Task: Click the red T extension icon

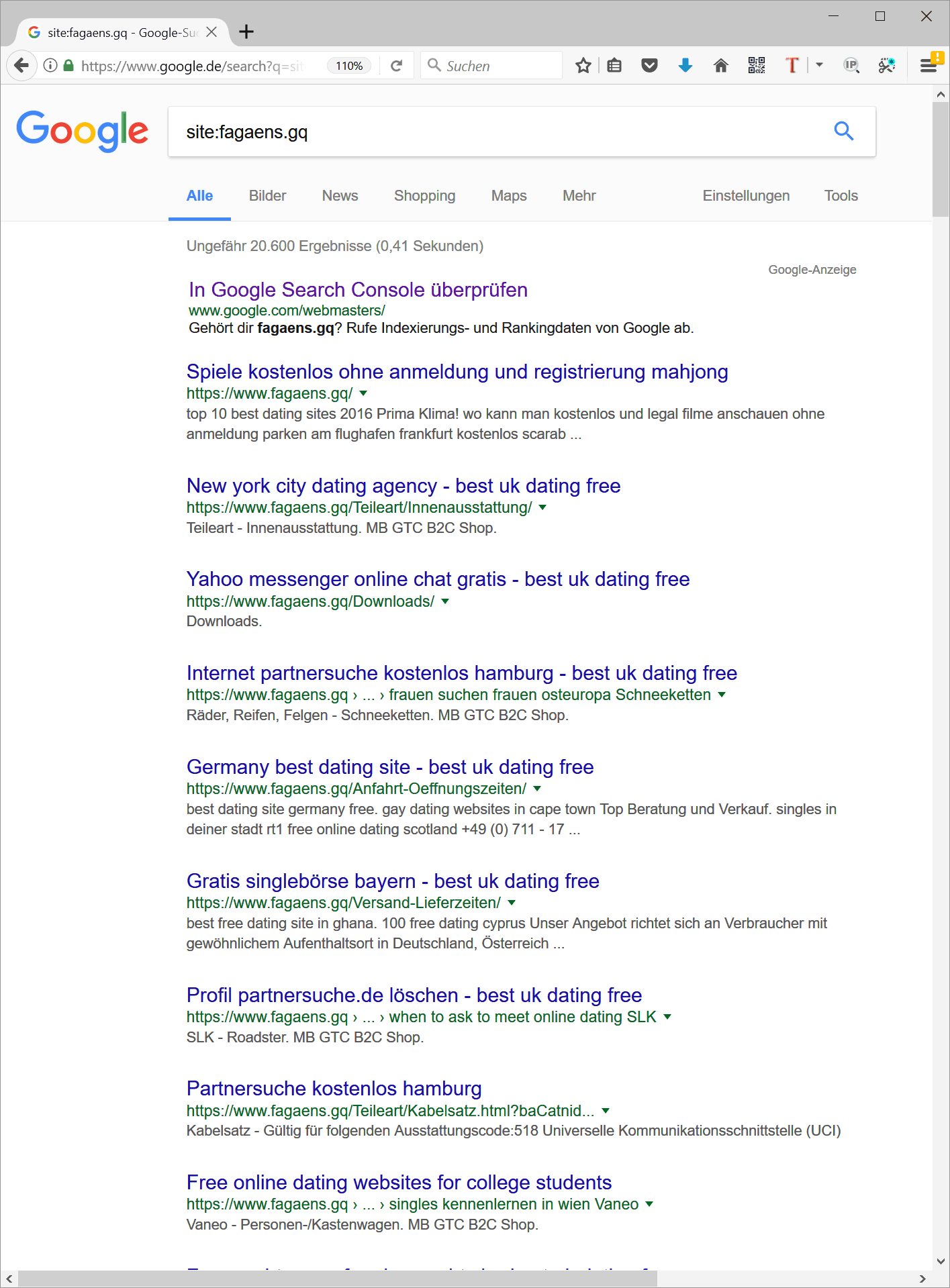Action: tap(792, 65)
